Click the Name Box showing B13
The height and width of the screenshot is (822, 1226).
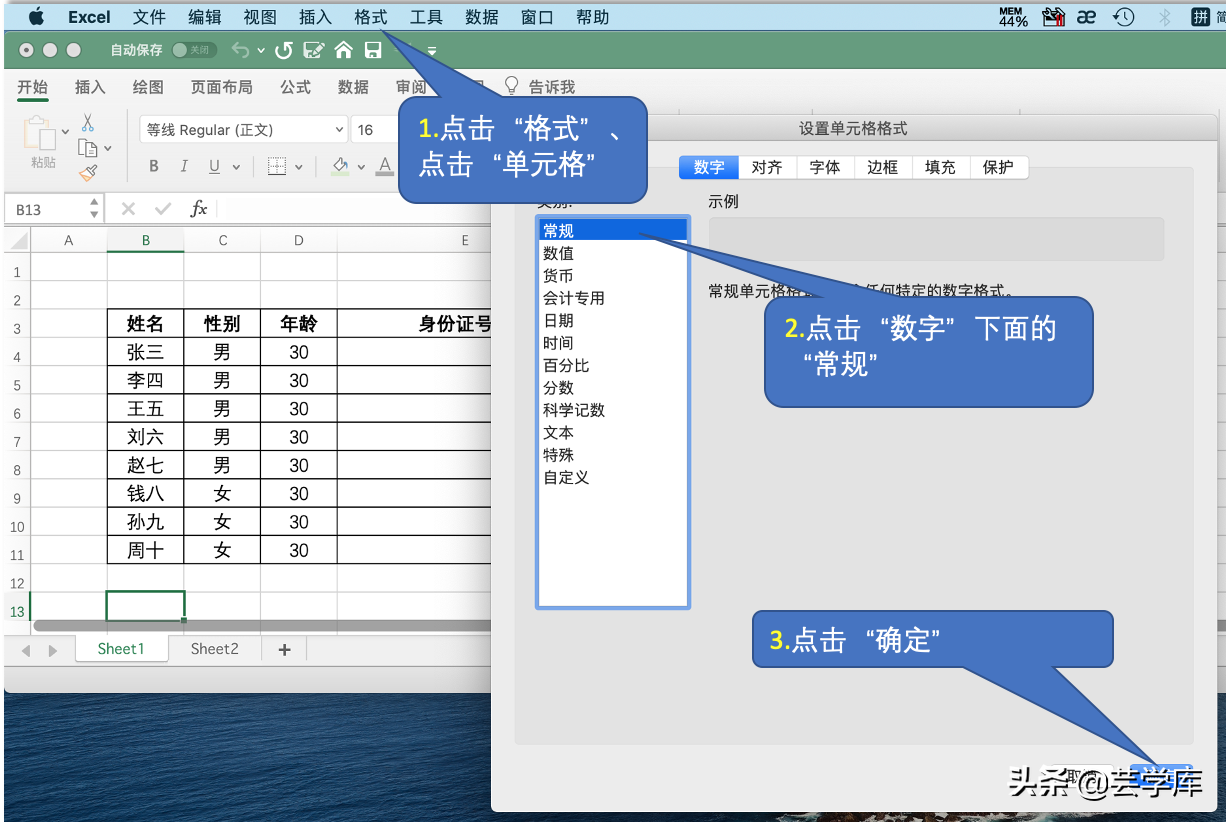(x=47, y=209)
